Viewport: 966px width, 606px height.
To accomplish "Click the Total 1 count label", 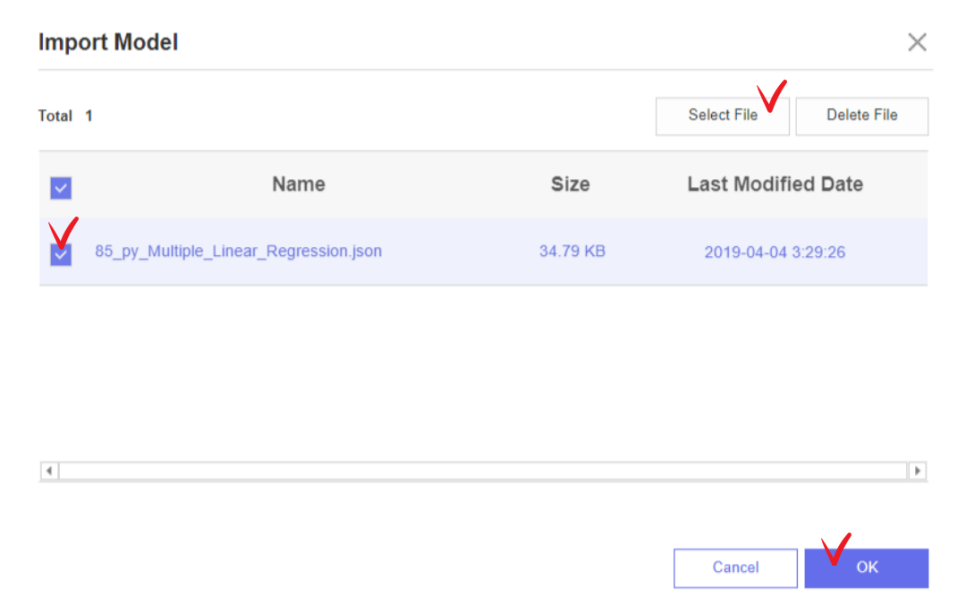I will tap(65, 116).
